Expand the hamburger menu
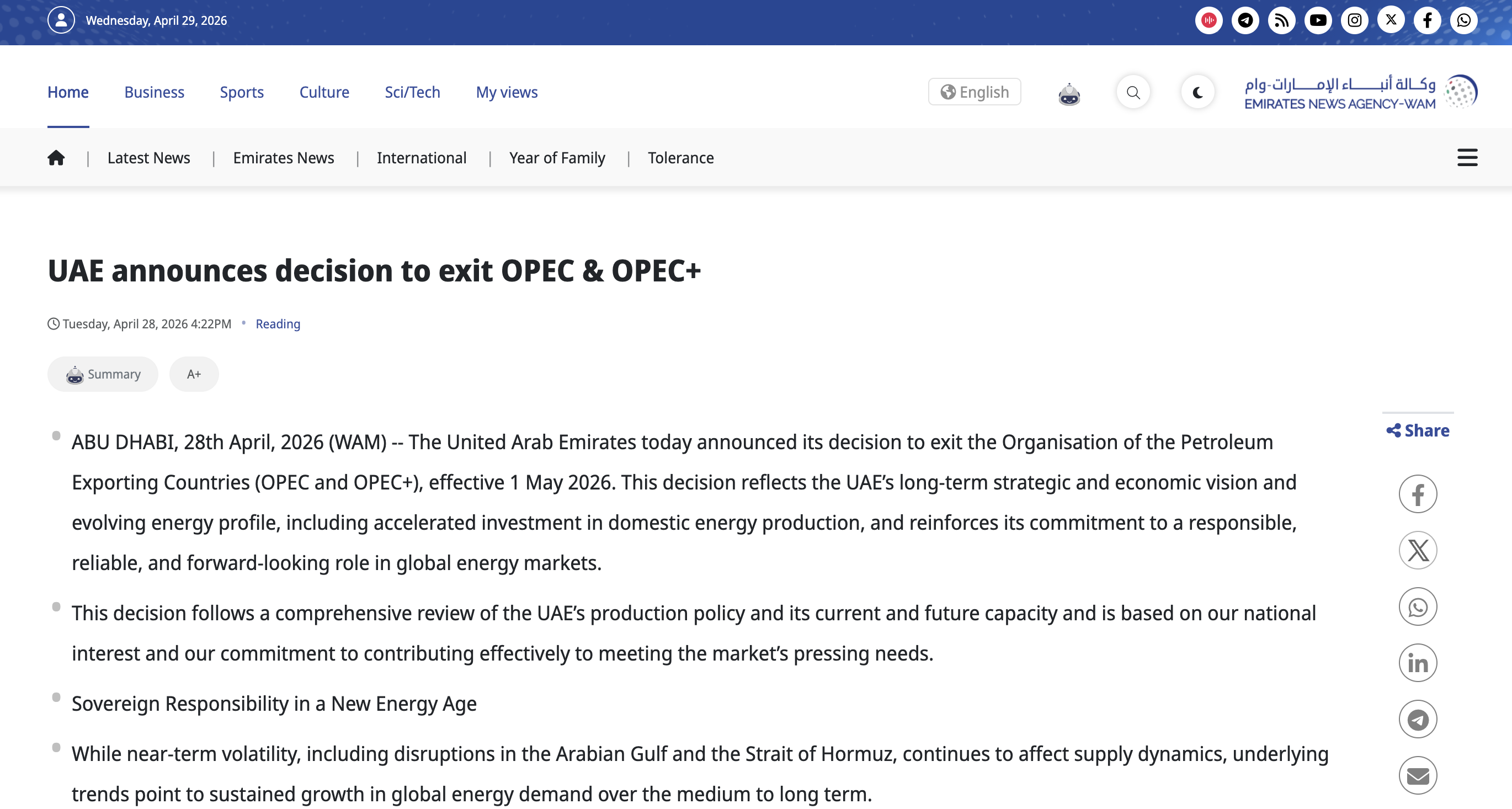The image size is (1512, 809). [x=1467, y=158]
